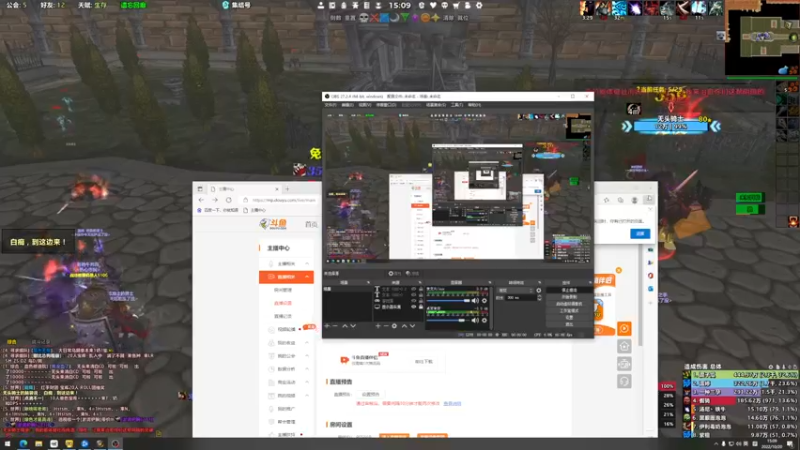Image resolution: width=800 pixels, height=450 pixels.
Task: Toggle visibility eye of display capture source
Action: pos(413,307)
